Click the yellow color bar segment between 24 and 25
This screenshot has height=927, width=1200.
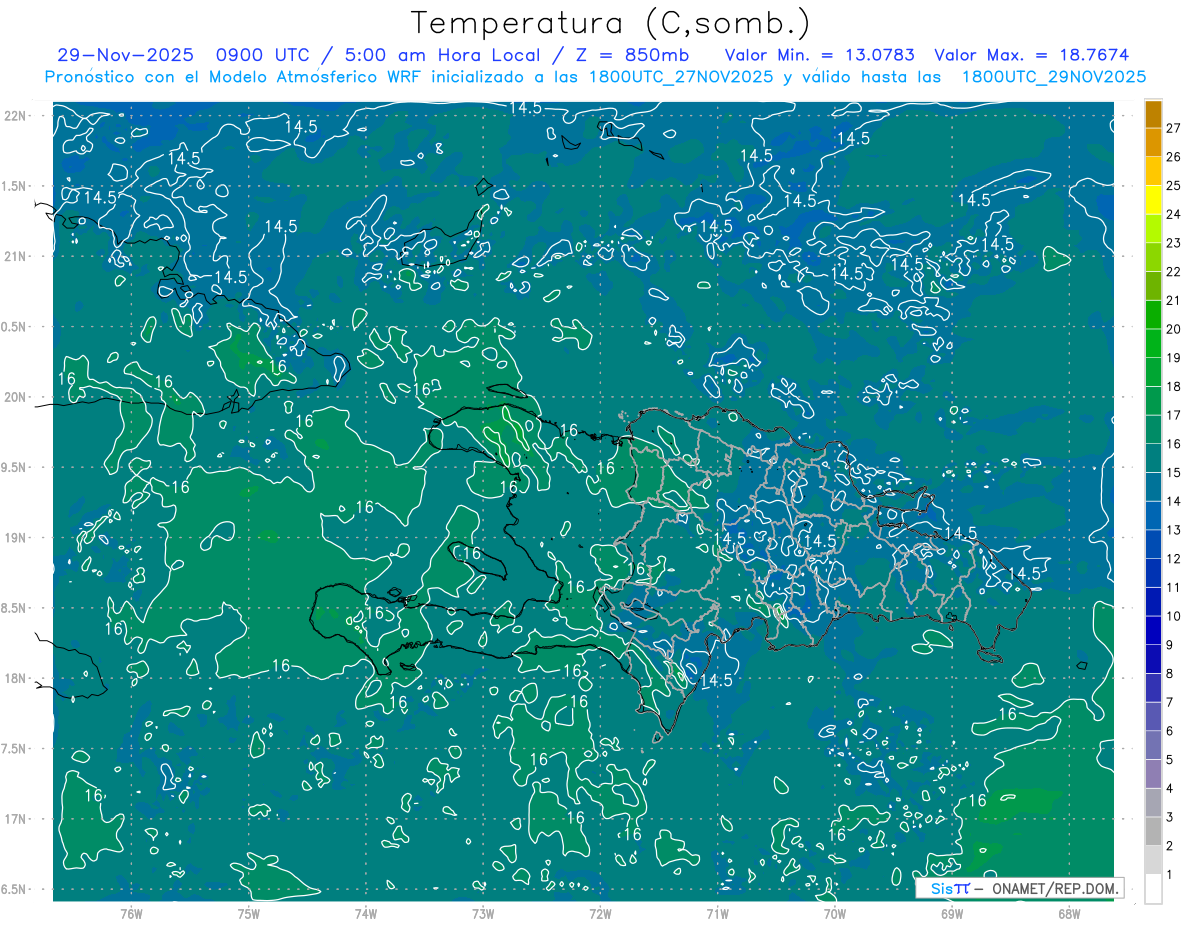pyautogui.click(x=1153, y=200)
